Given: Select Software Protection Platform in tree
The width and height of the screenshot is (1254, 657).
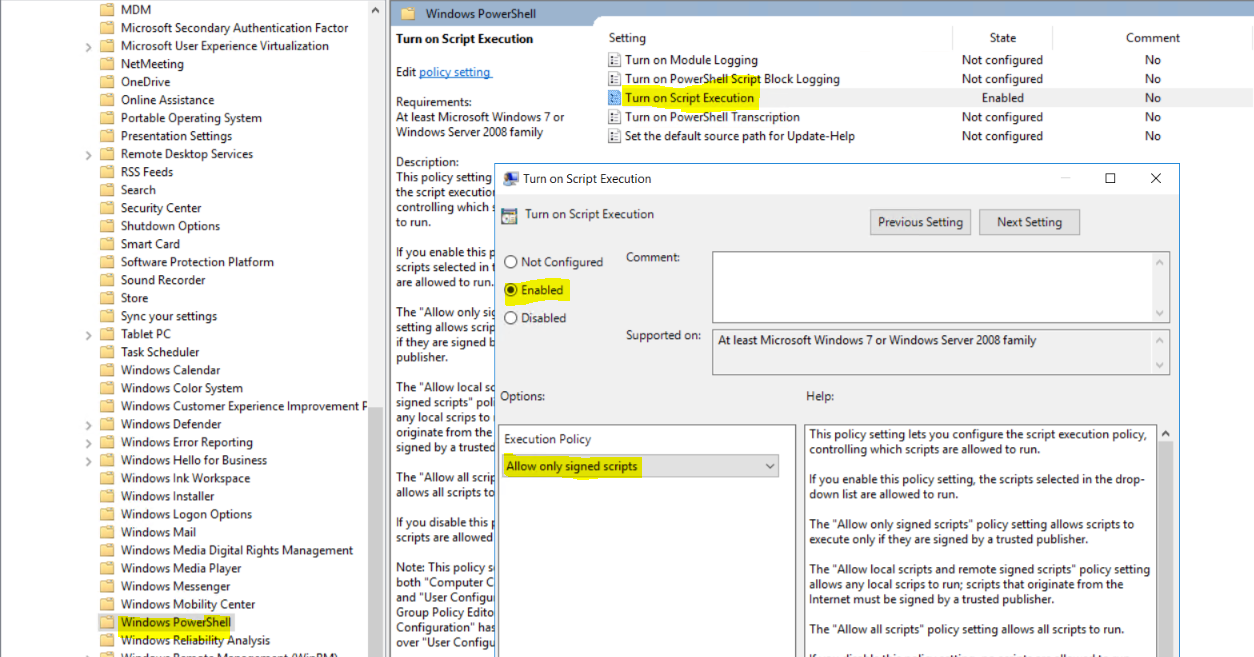Looking at the screenshot, I should pos(197,262).
